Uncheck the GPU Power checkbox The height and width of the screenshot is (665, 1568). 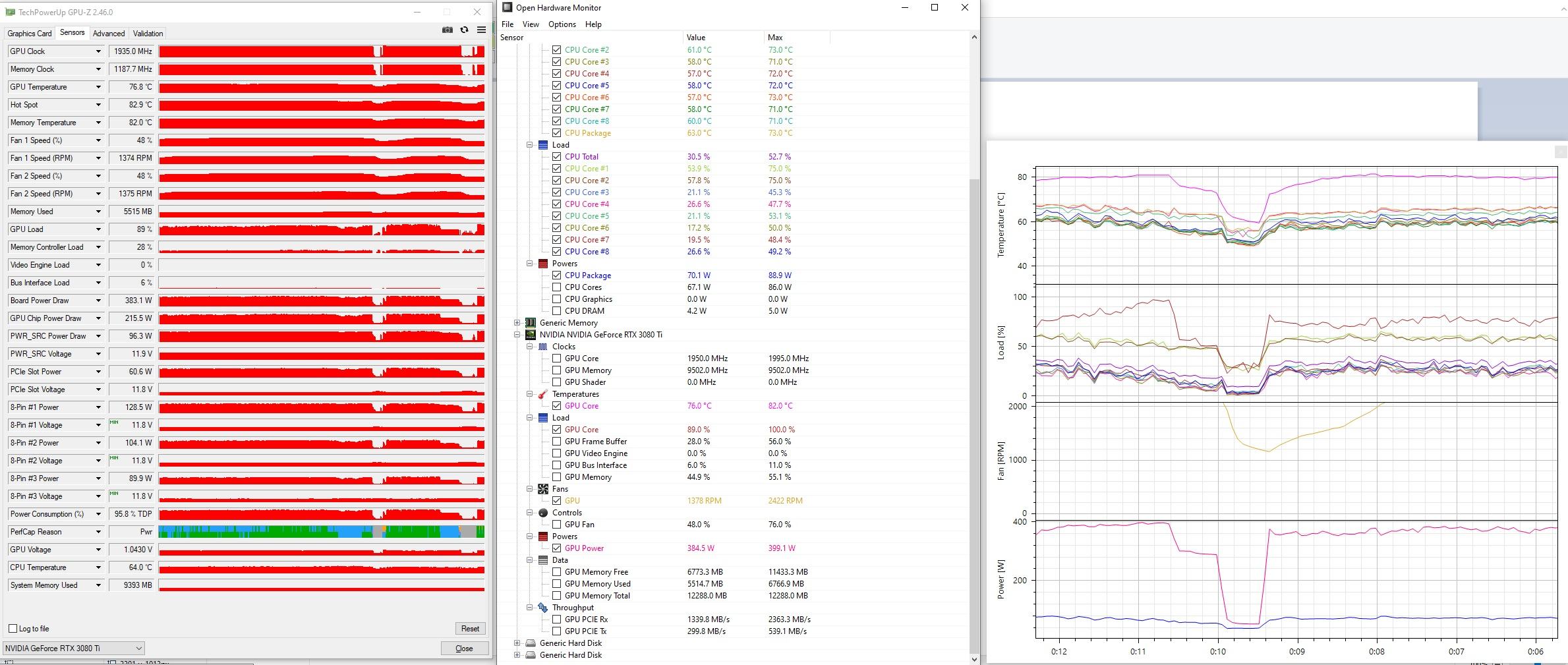[x=557, y=548]
